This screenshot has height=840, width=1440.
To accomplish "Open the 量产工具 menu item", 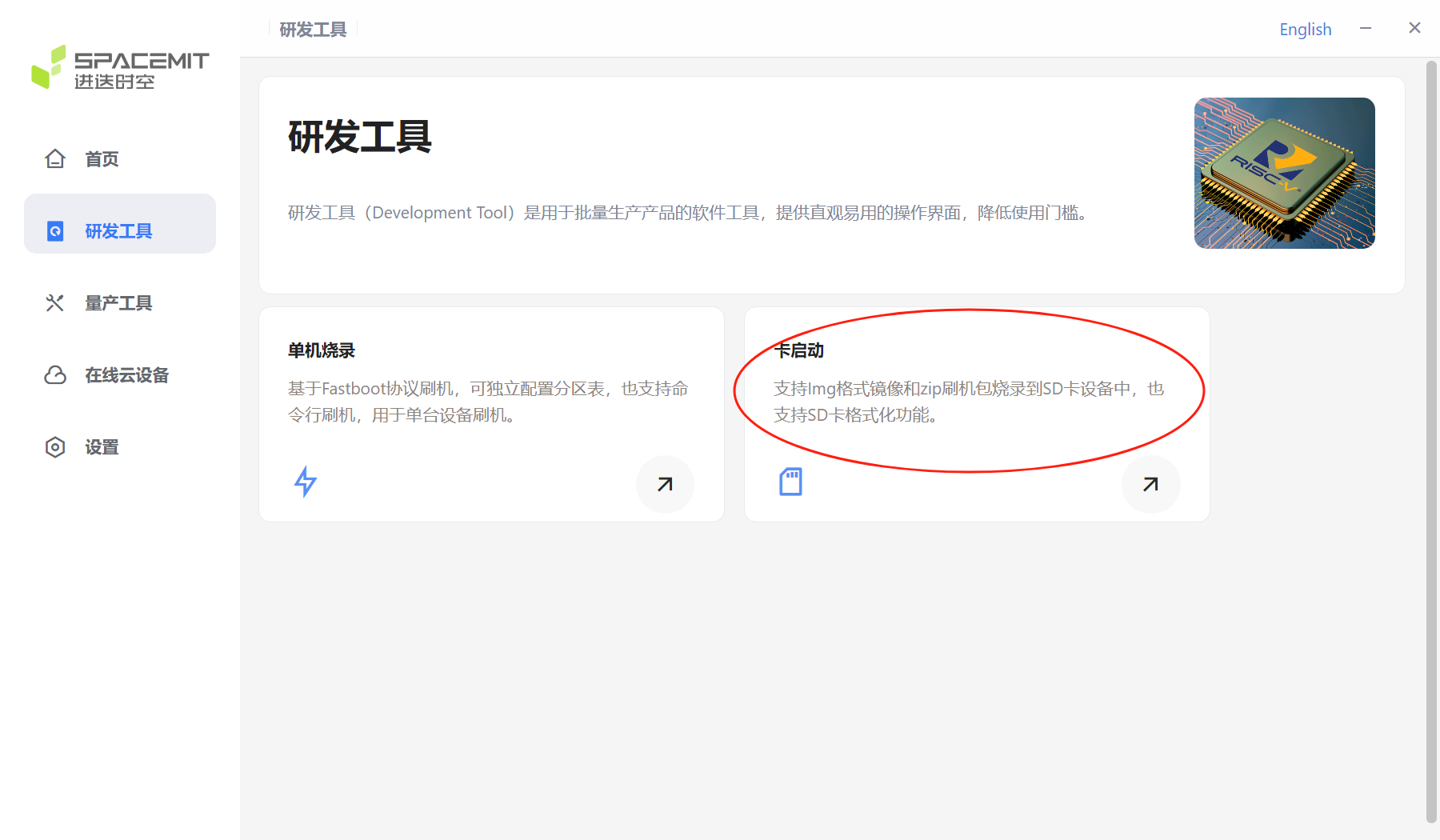I will (120, 303).
